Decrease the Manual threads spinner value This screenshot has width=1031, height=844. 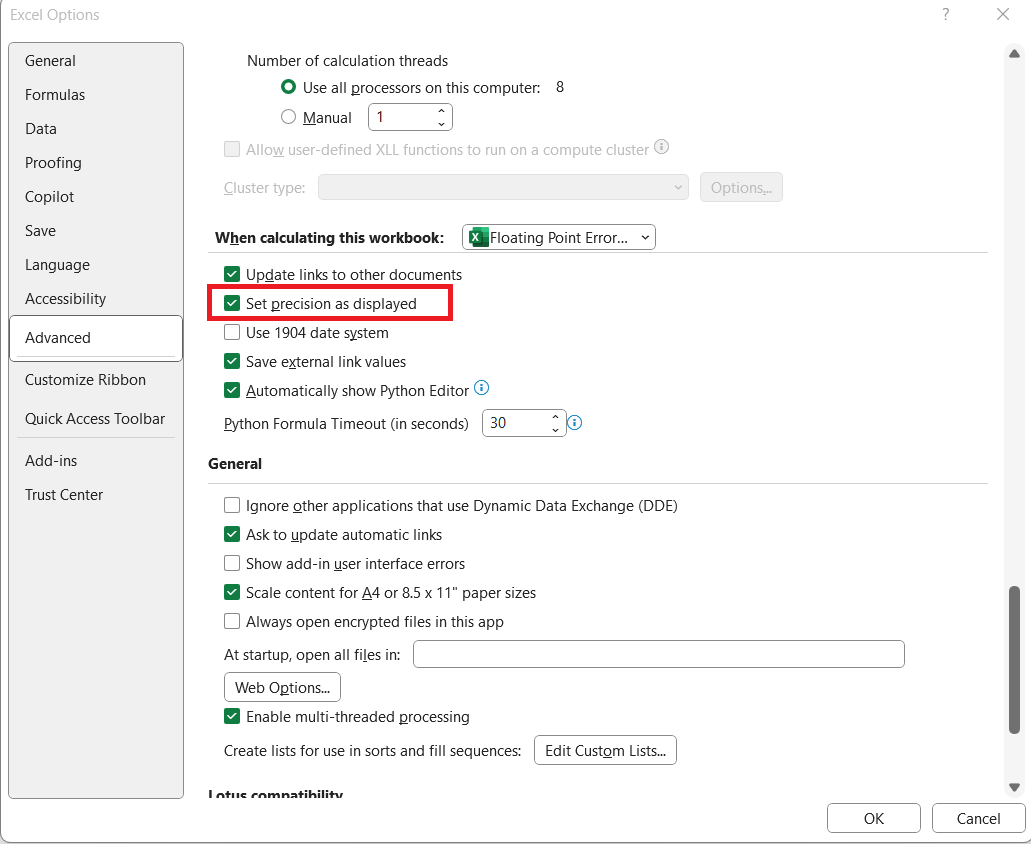(441, 124)
